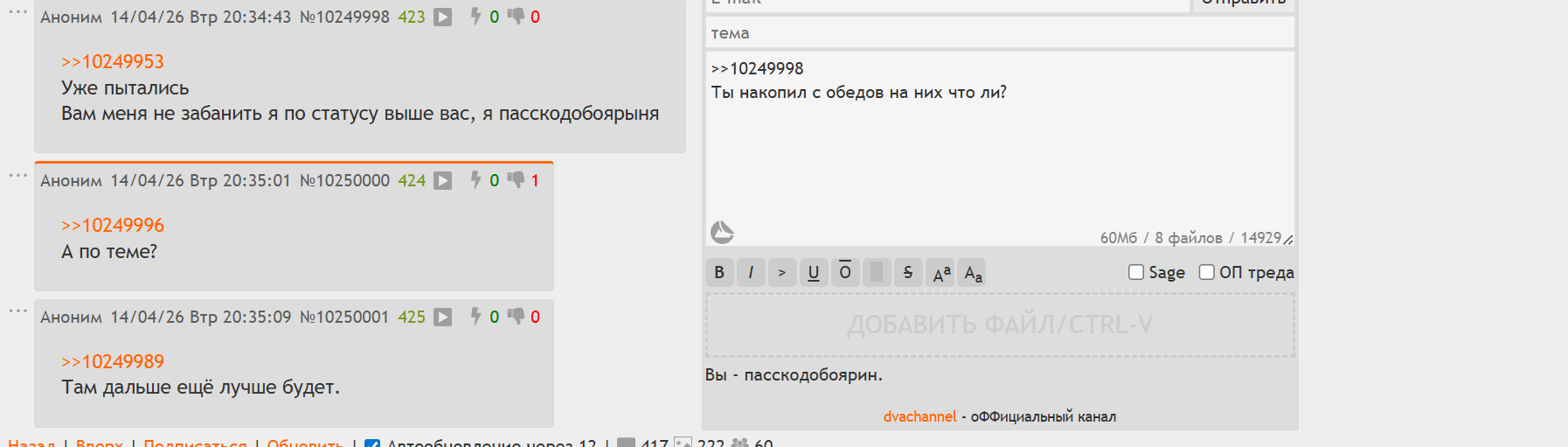Insert quote mark with > button
Viewport: 1568px width, 447px height.
pyautogui.click(x=782, y=273)
